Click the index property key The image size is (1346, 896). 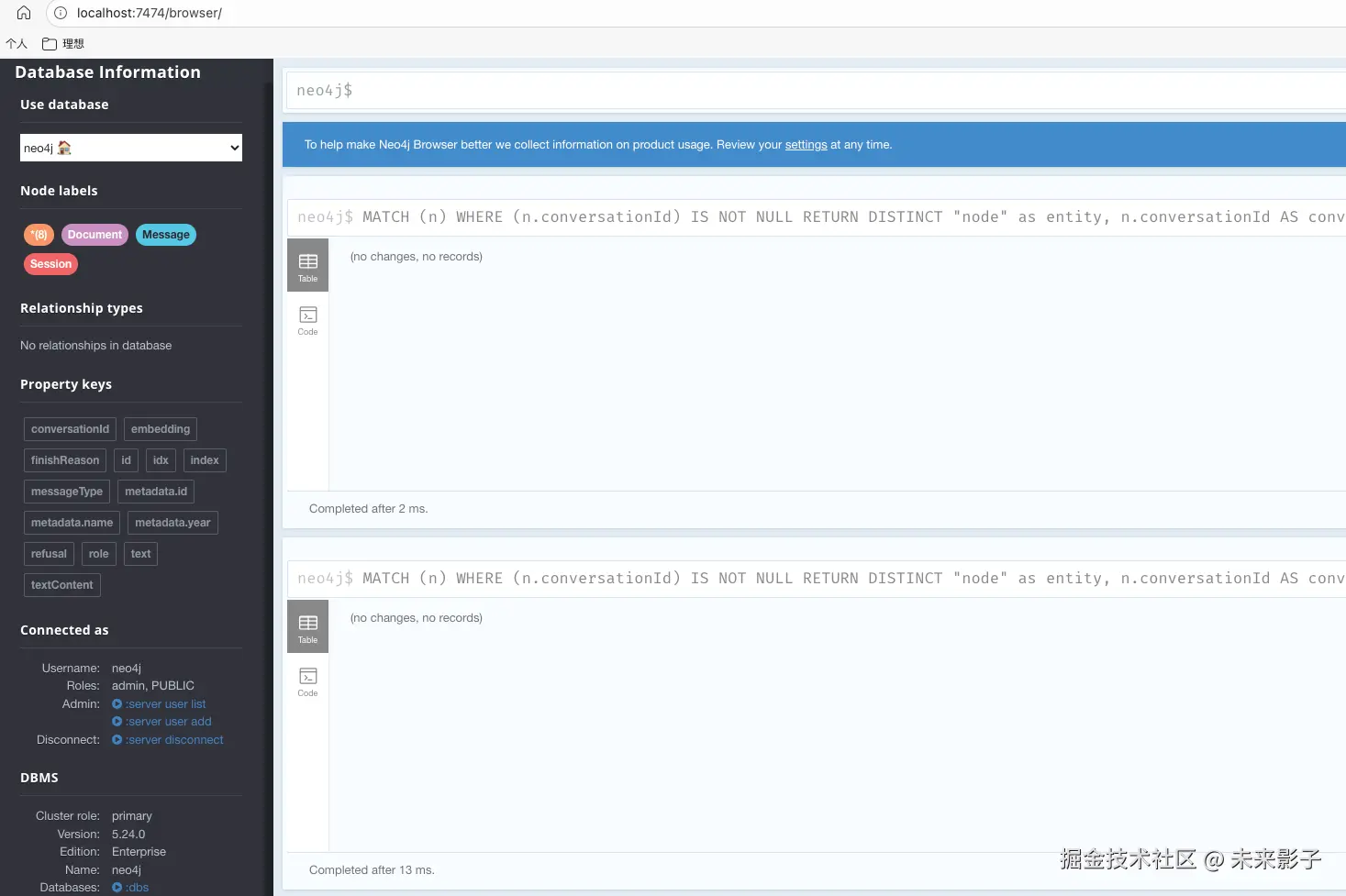click(205, 460)
